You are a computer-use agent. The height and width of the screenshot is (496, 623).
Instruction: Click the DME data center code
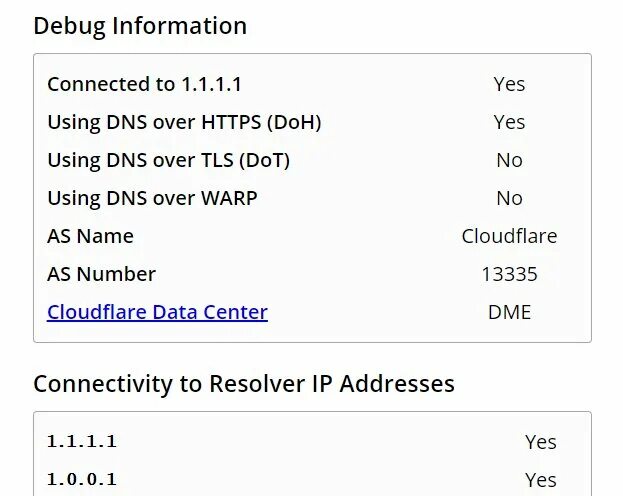[x=509, y=312]
